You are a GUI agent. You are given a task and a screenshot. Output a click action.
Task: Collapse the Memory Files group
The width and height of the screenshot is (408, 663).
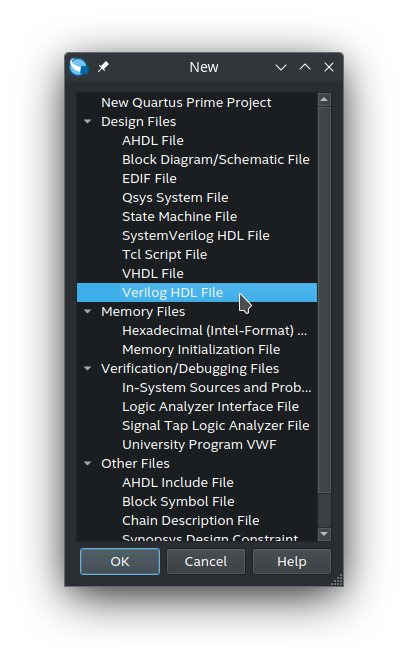(88, 312)
